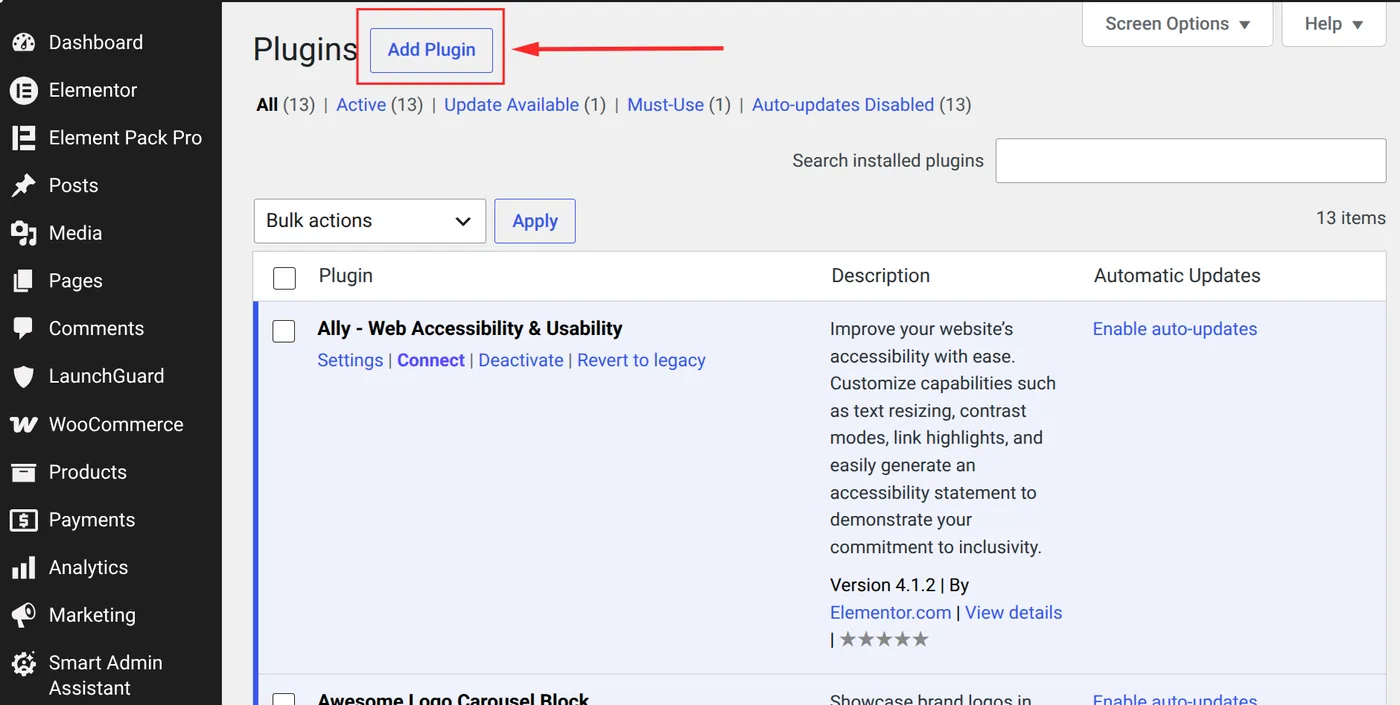Click the Comments speech bubble icon
The image size is (1400, 705).
click(x=23, y=329)
